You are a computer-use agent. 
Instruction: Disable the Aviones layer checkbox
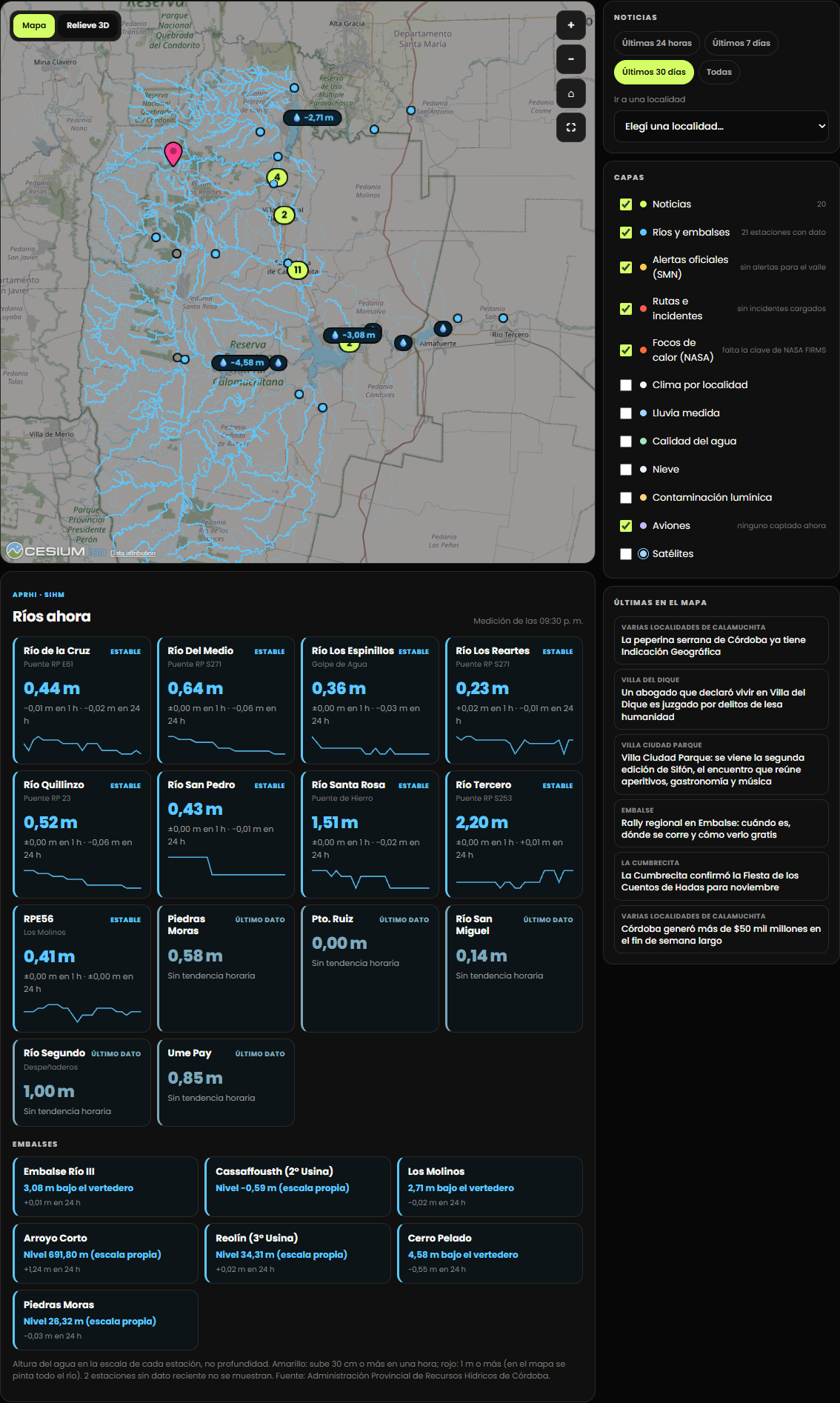(626, 526)
